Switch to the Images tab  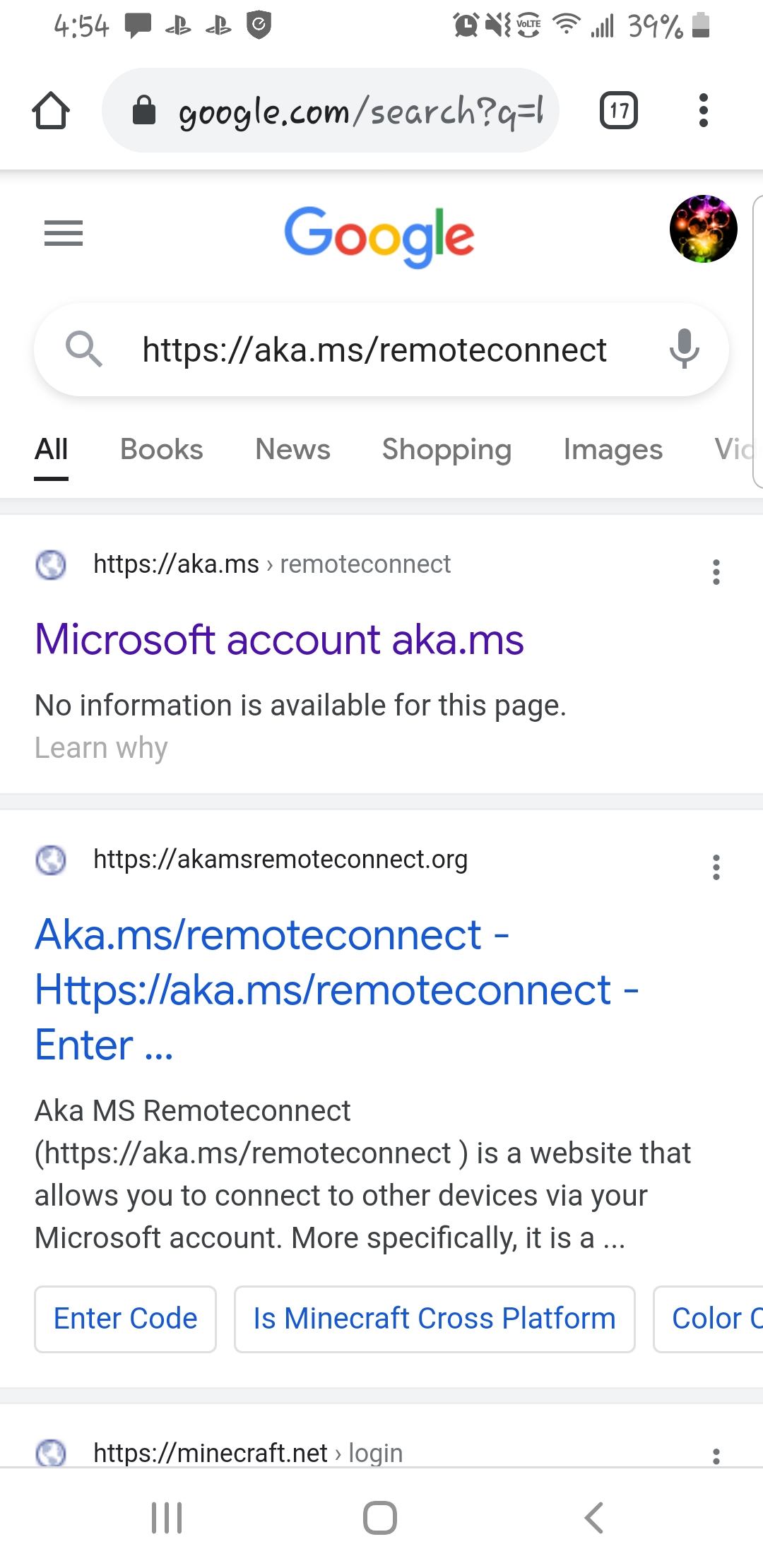pos(613,449)
